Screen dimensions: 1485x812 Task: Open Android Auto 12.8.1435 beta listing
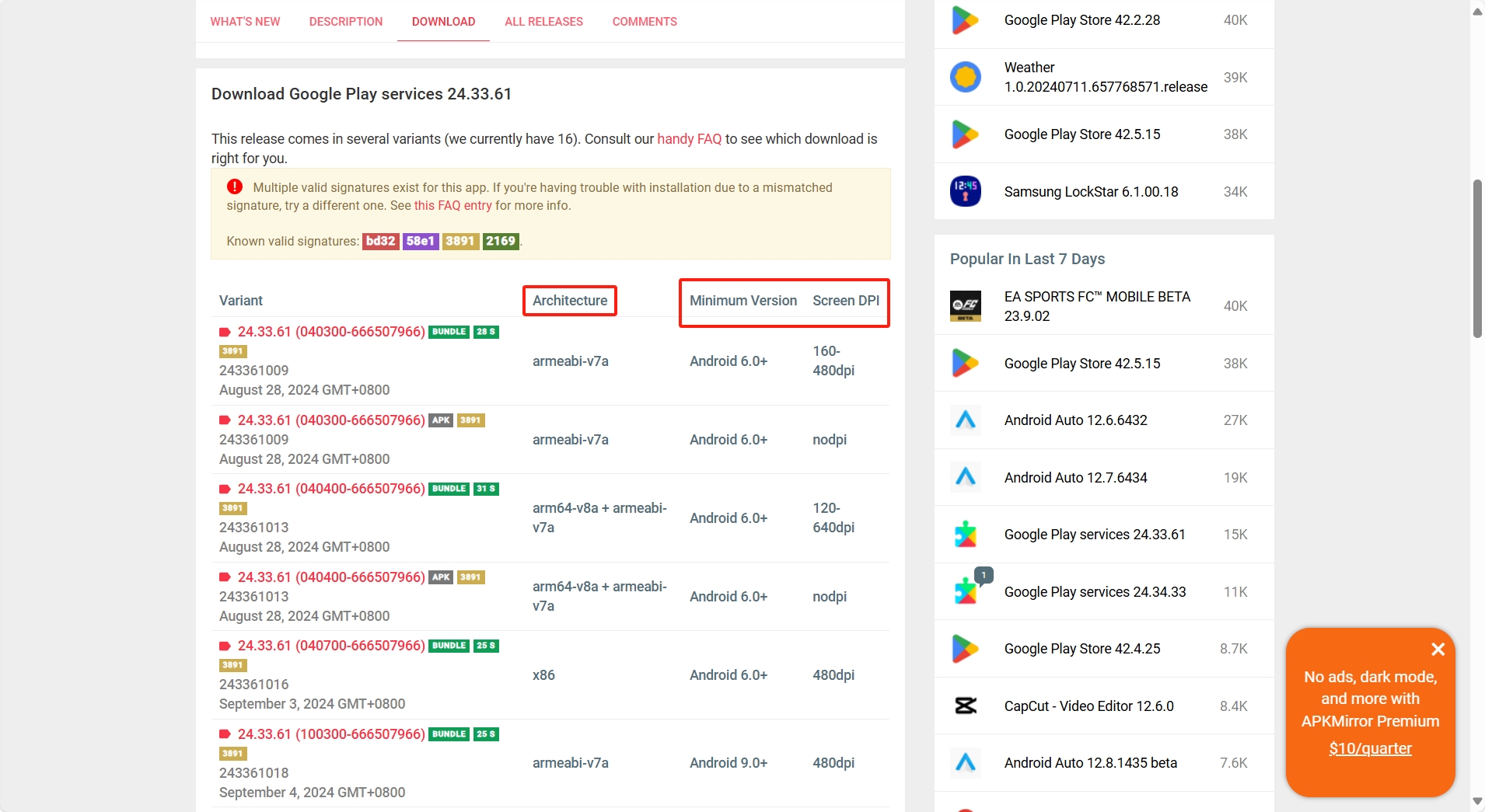tap(1090, 763)
